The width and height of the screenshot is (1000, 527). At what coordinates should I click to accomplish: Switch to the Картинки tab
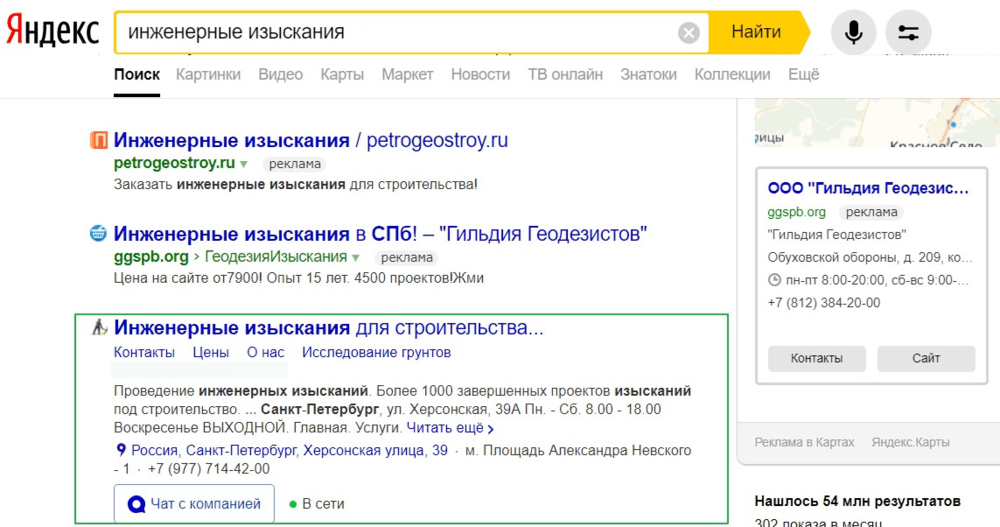(x=209, y=75)
